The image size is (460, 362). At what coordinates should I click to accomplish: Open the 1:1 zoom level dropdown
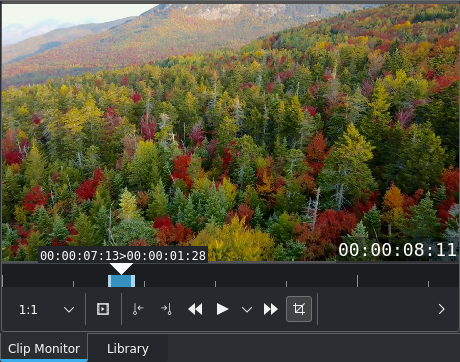[x=46, y=309]
